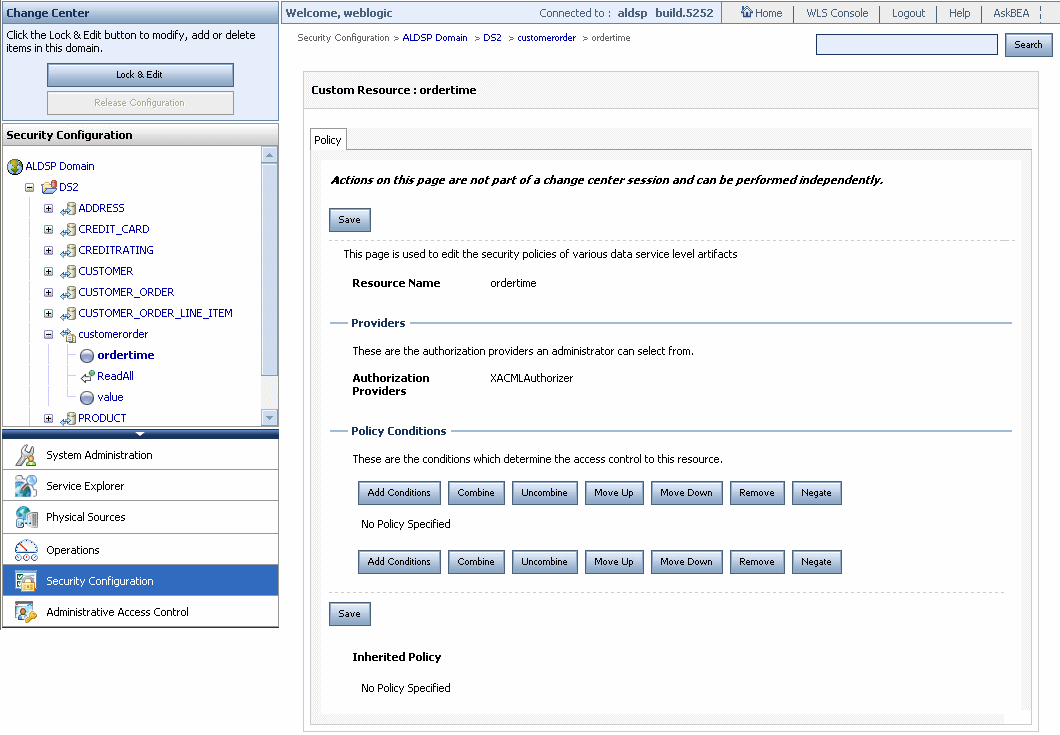Open the Administrative Access Control section
The height and width of the screenshot is (735, 1060).
click(141, 612)
